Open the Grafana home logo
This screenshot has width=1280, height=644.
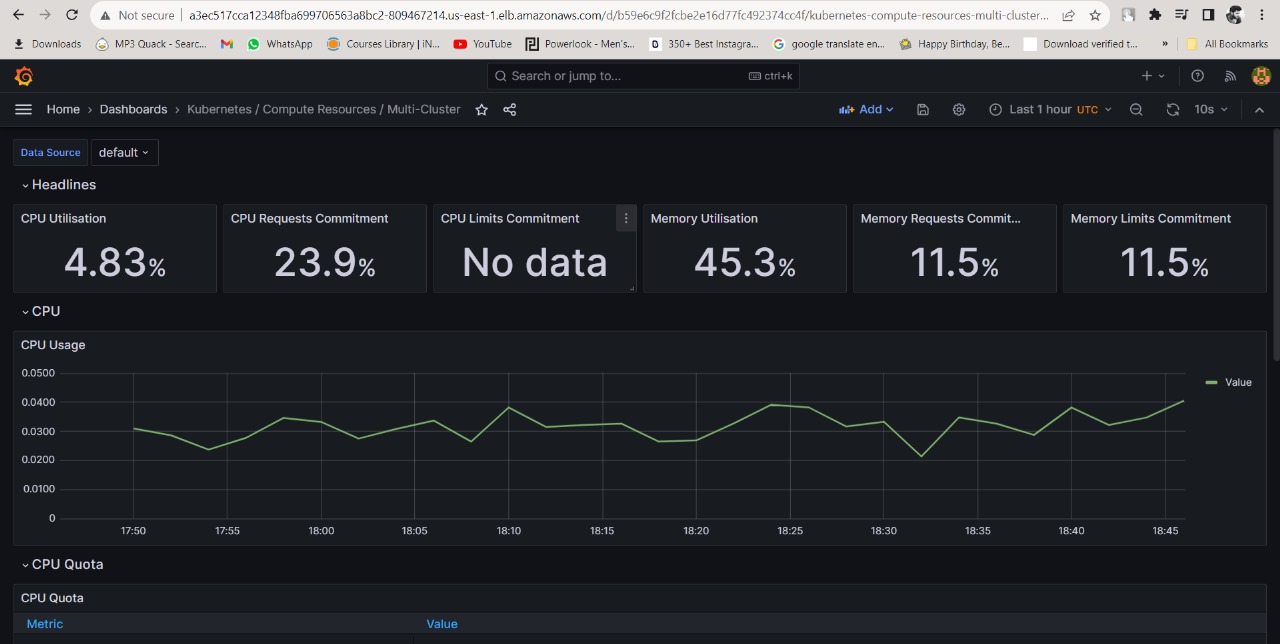(x=24, y=76)
